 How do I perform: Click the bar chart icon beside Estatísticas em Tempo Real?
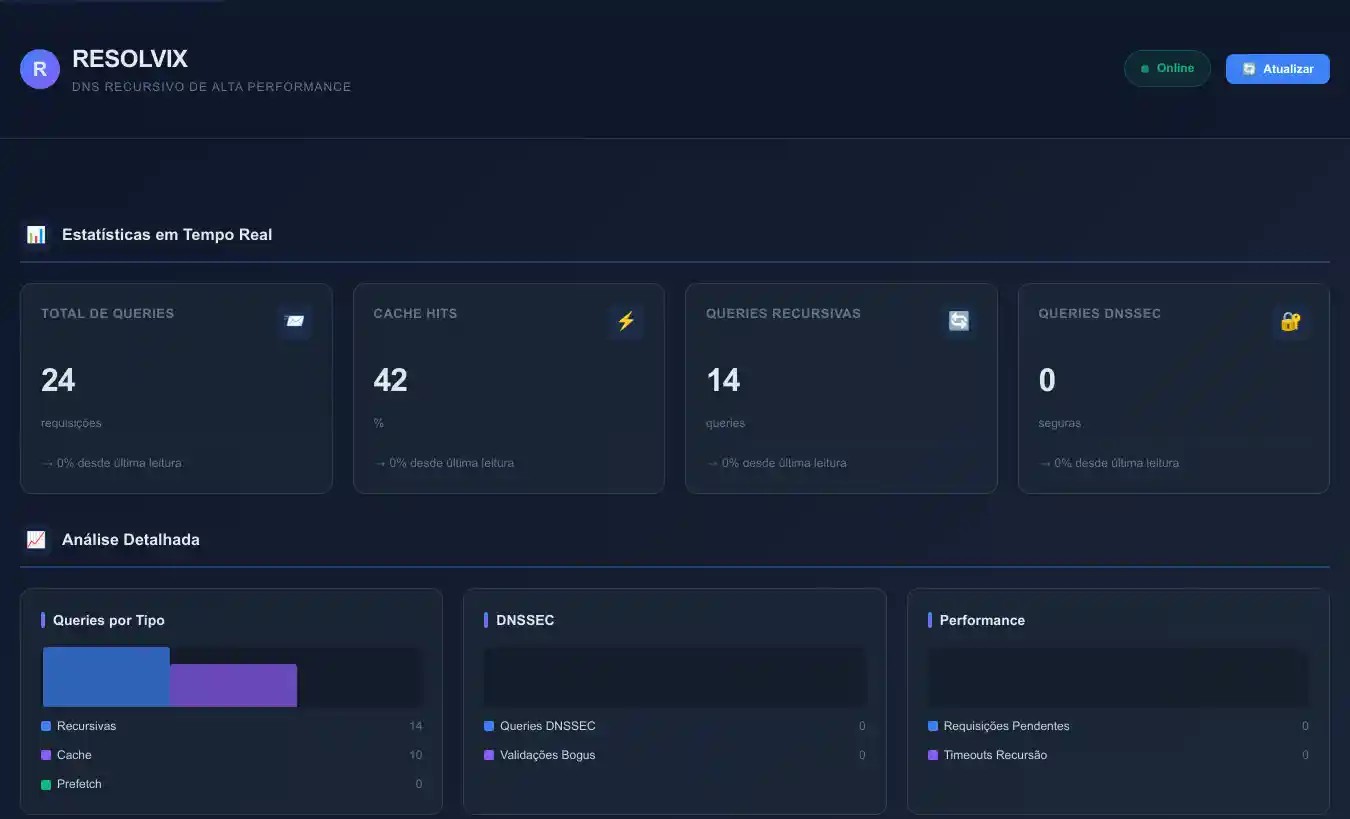(36, 235)
